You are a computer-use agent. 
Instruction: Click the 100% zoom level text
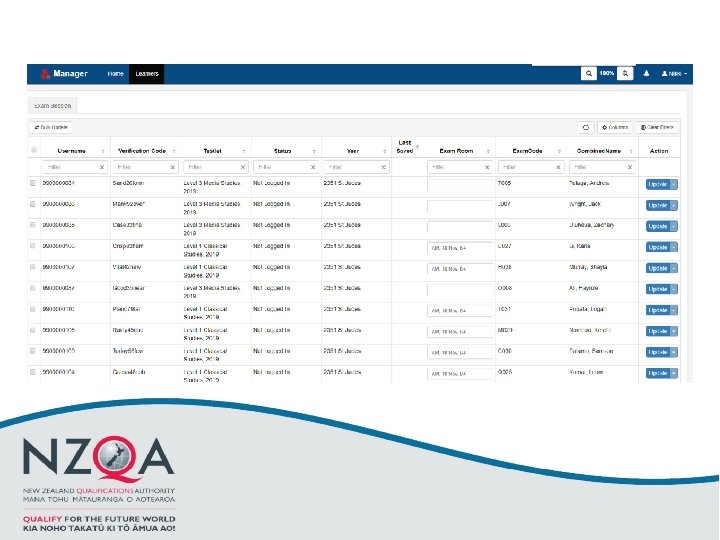tap(607, 73)
